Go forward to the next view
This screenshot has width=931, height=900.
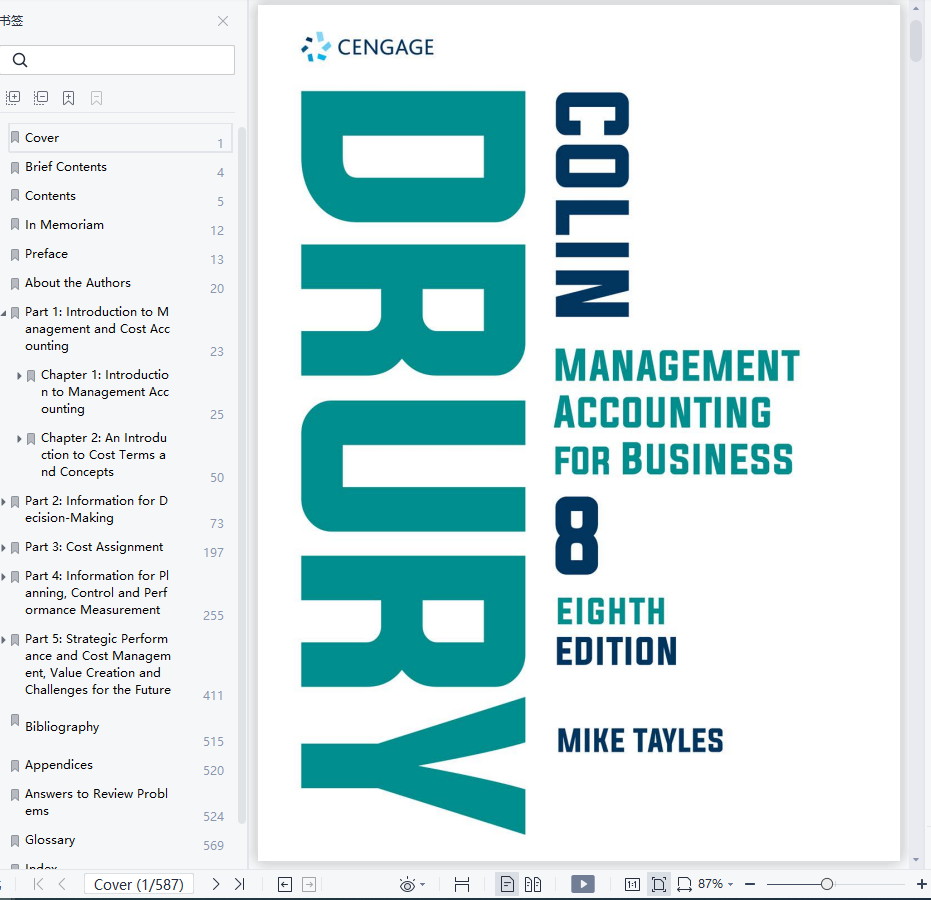(309, 885)
